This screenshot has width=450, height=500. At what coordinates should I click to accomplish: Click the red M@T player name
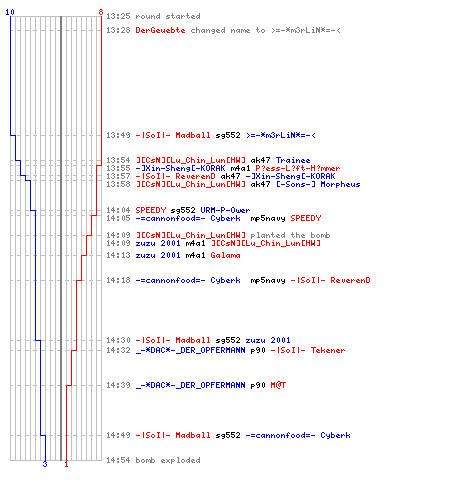coord(278,385)
